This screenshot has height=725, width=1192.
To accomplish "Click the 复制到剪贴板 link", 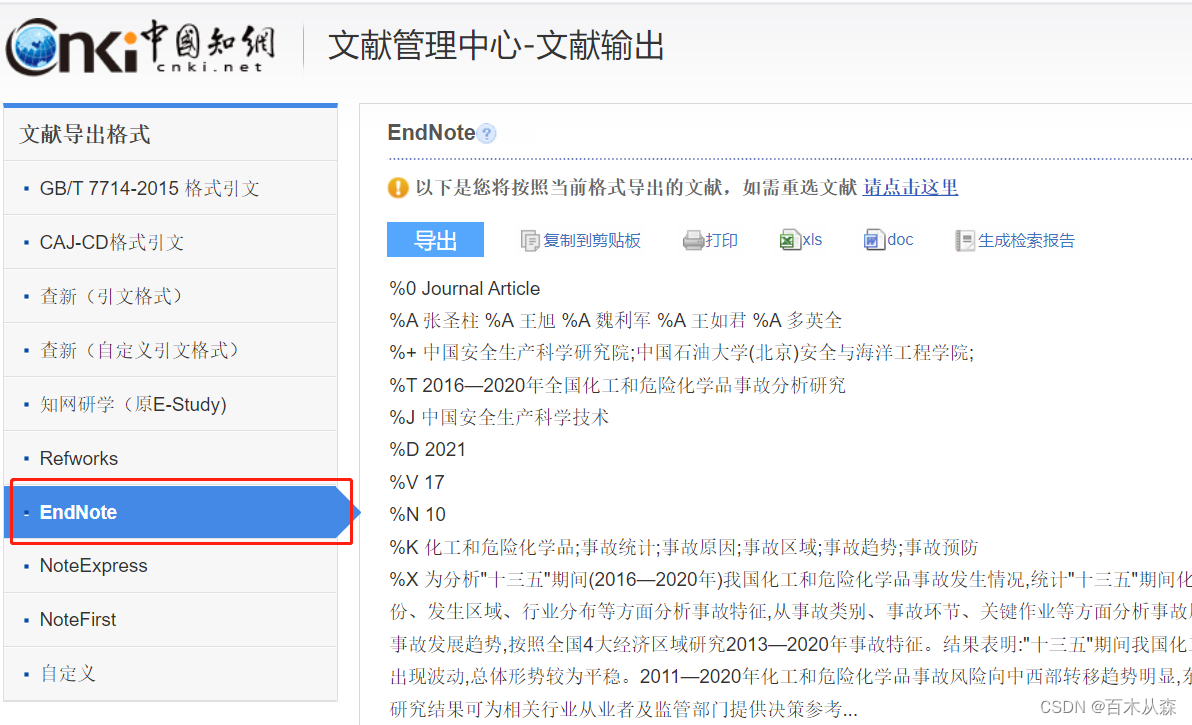I will (x=592, y=241).
